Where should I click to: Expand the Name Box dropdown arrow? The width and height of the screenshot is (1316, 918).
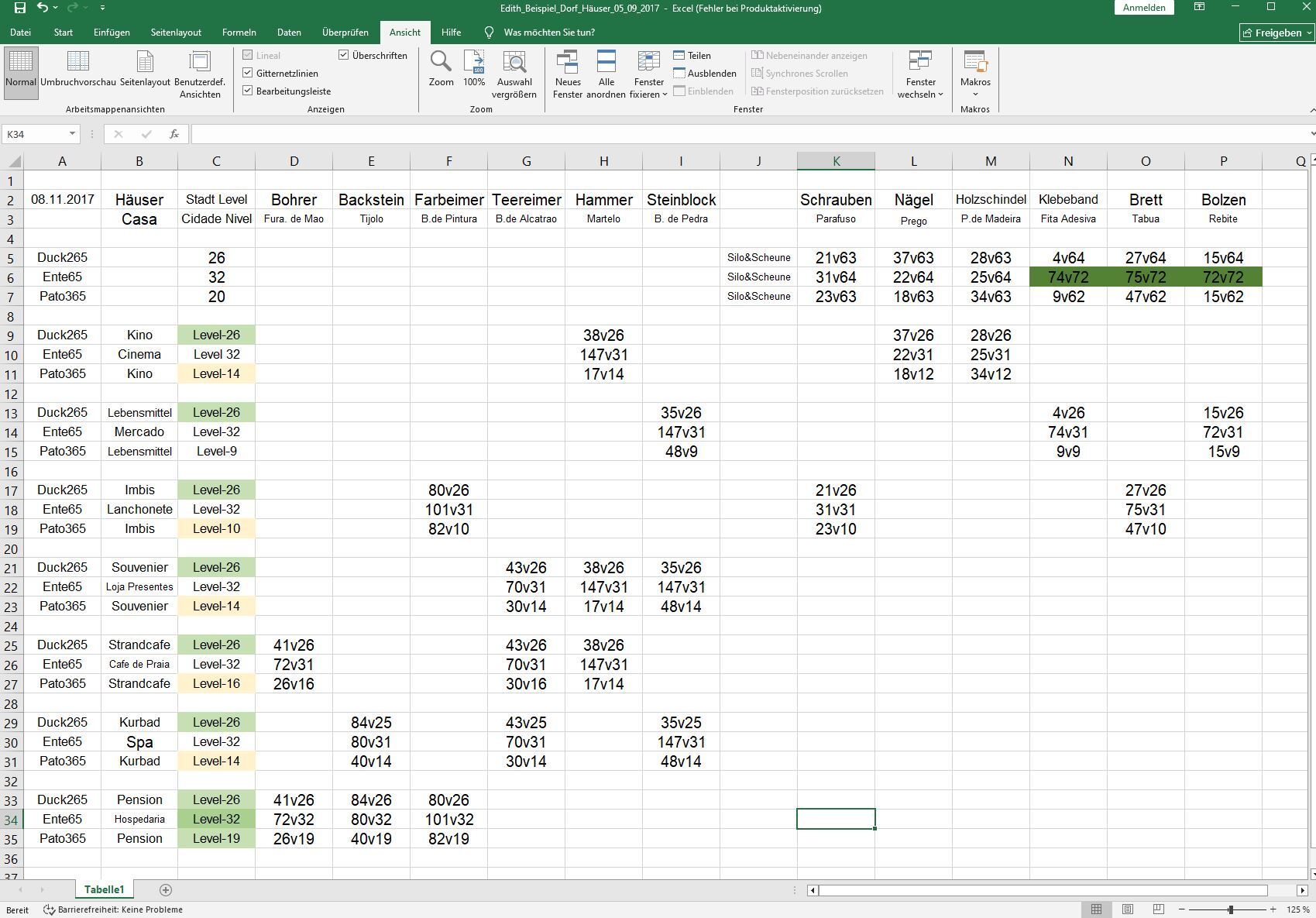click(72, 134)
